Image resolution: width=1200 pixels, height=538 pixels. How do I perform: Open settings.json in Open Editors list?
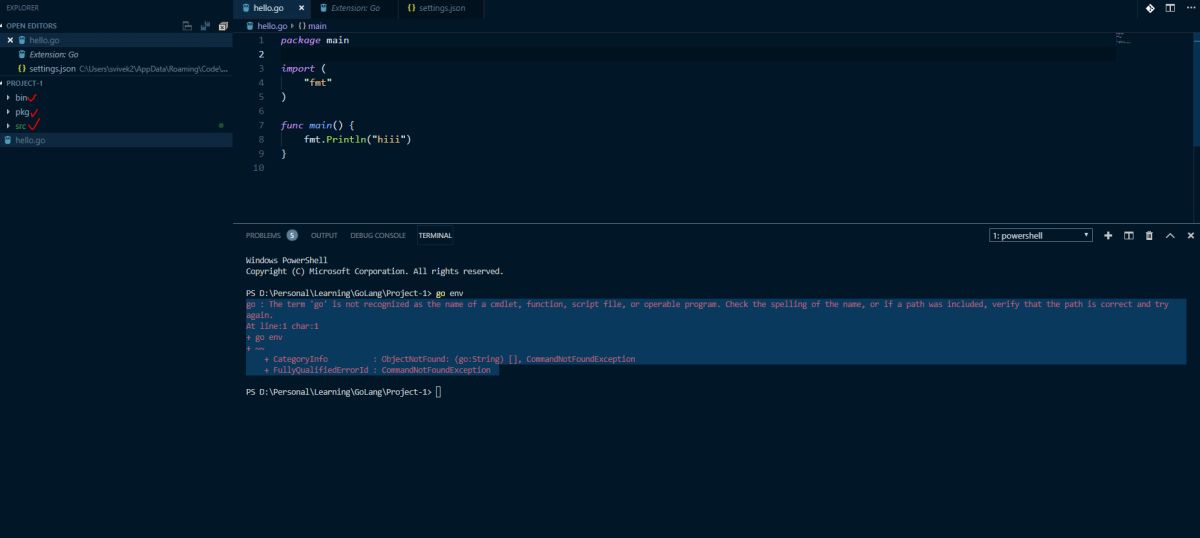[116, 68]
